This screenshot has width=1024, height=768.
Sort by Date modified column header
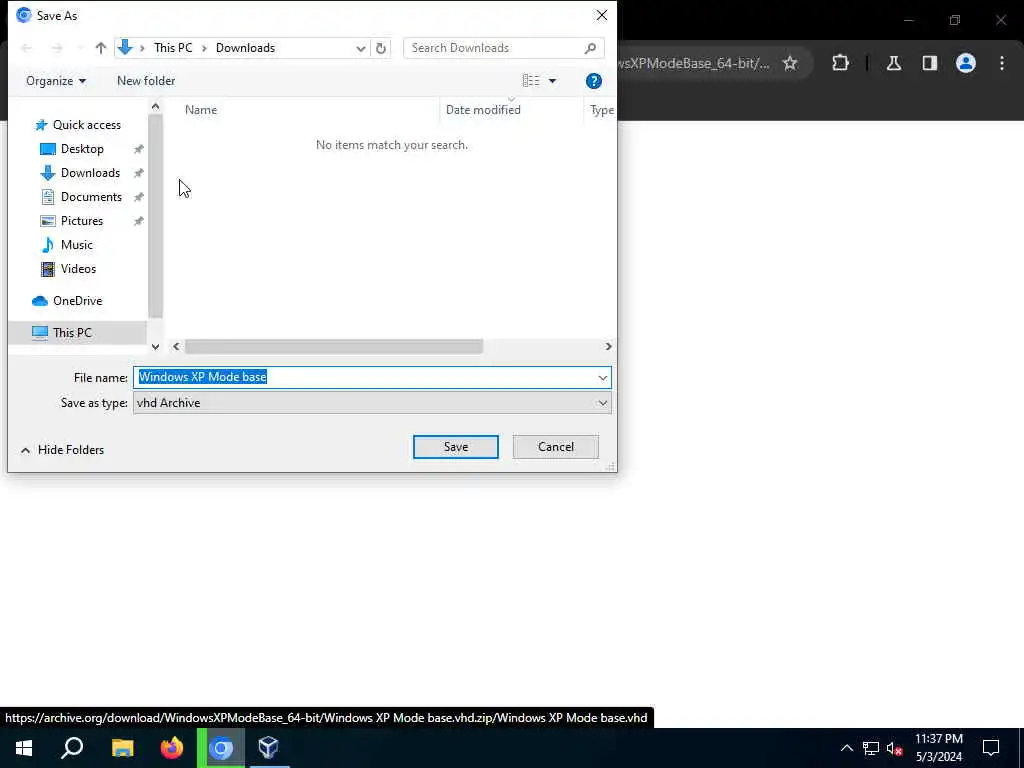pyautogui.click(x=483, y=110)
